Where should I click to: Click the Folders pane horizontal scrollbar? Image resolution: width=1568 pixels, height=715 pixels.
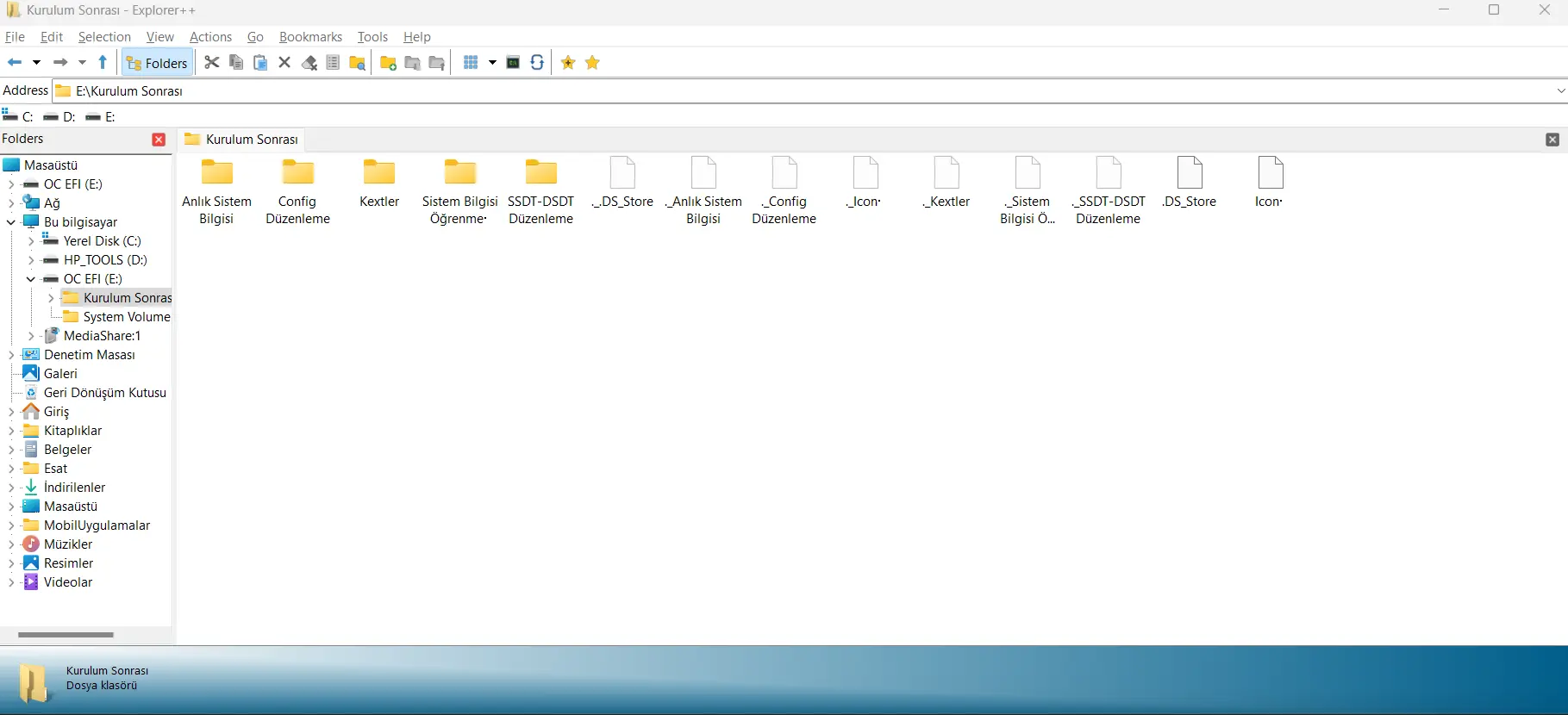click(66, 635)
